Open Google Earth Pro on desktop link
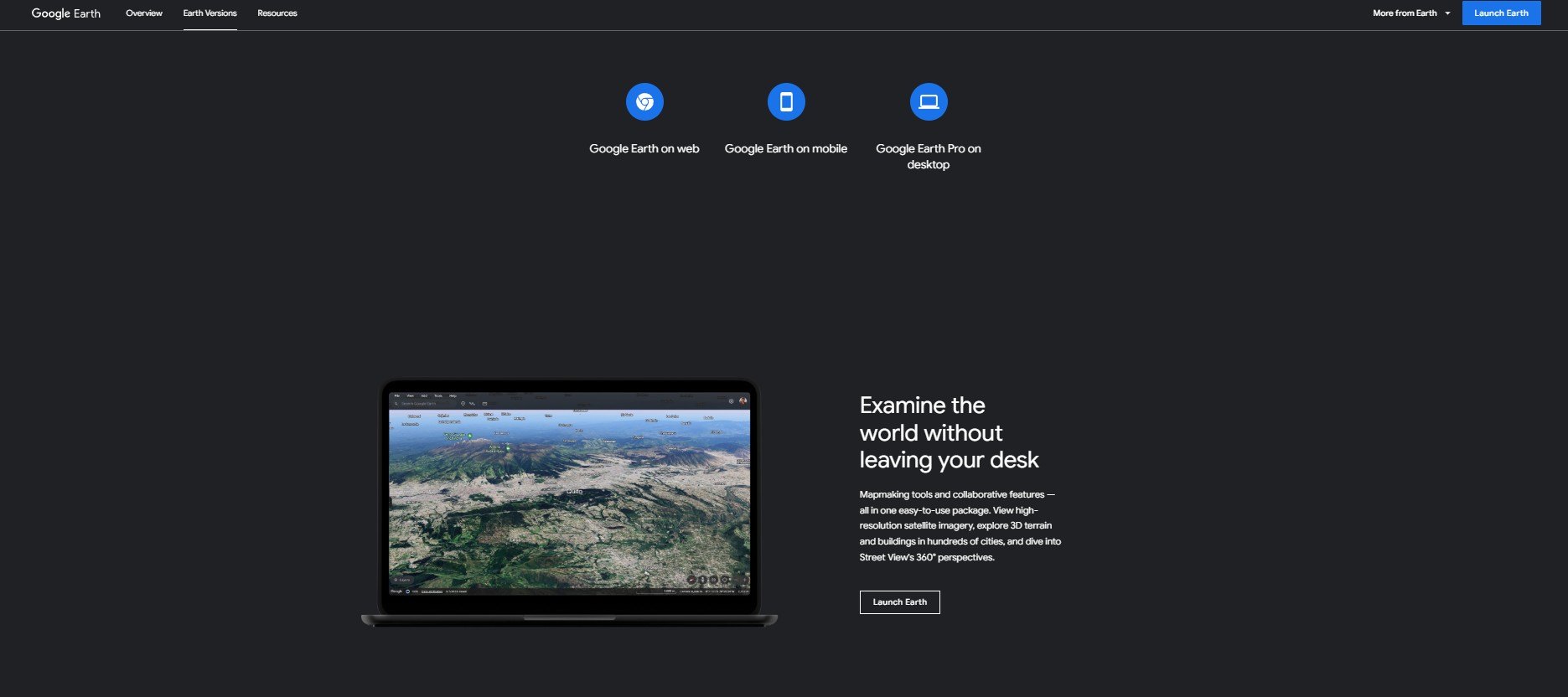This screenshot has height=697, width=1568. (929, 157)
